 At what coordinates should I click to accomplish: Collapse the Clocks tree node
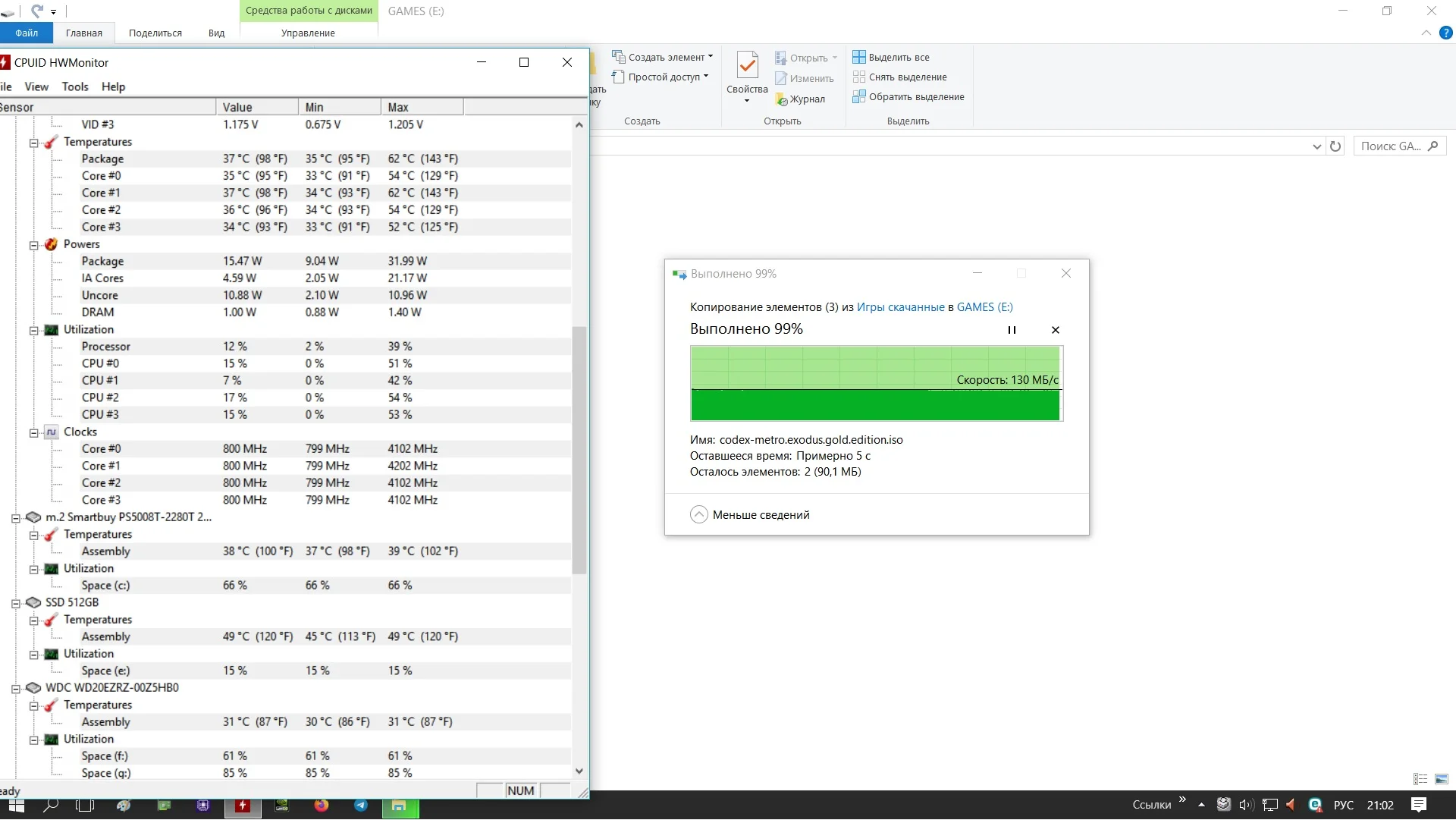tap(33, 432)
